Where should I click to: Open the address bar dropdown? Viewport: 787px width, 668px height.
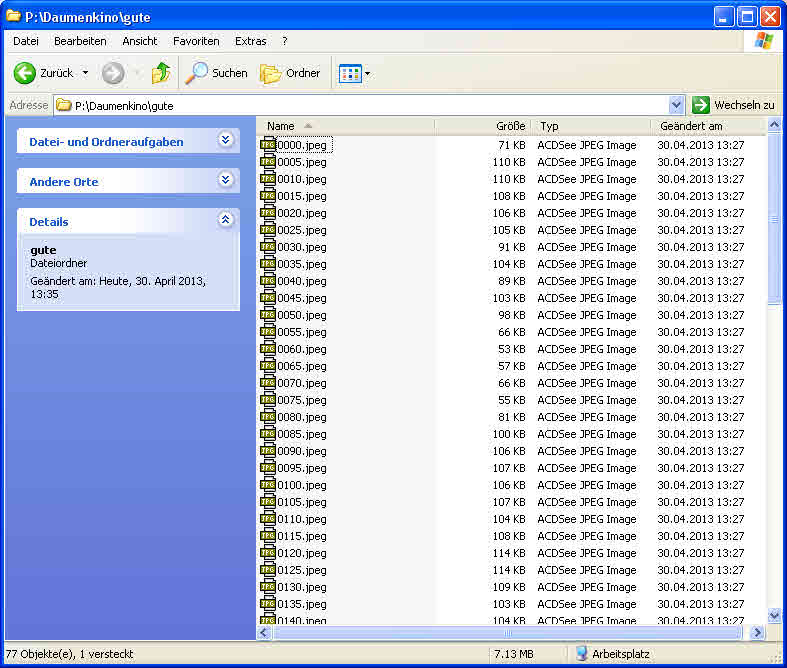point(676,105)
